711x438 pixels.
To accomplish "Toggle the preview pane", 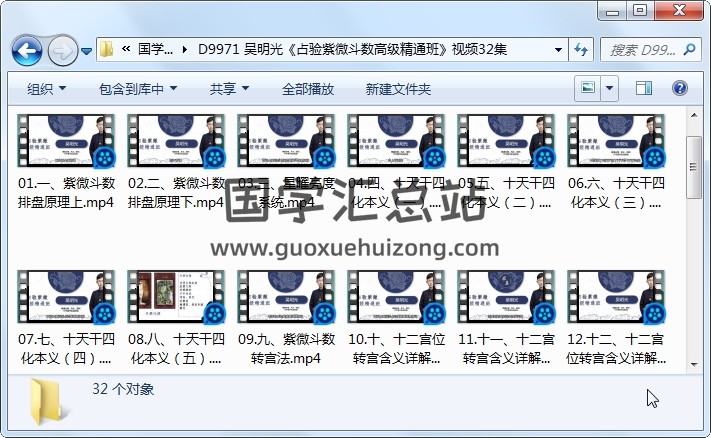I will (x=643, y=88).
